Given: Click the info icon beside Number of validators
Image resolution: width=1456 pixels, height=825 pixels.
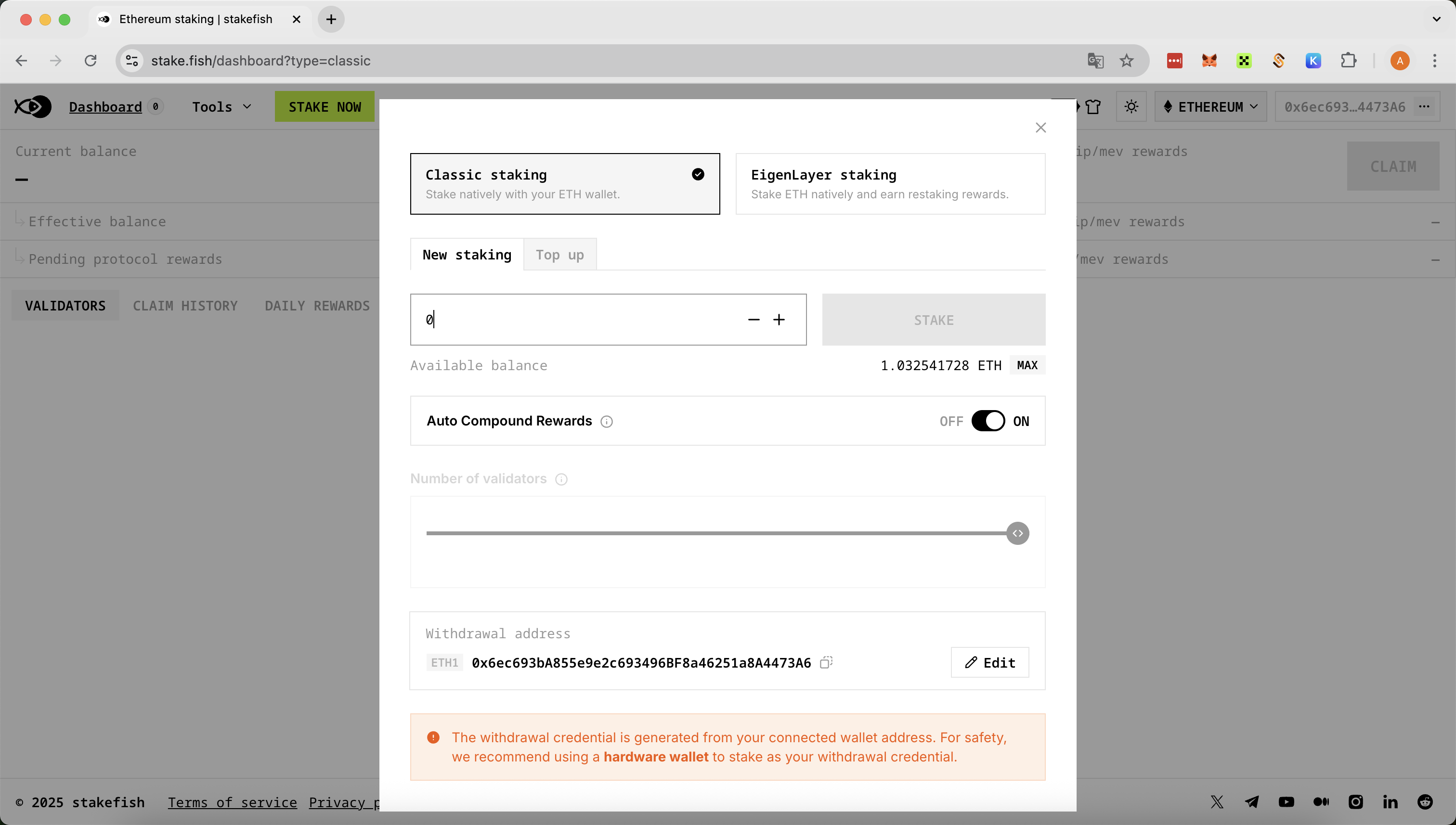Looking at the screenshot, I should pos(561,479).
